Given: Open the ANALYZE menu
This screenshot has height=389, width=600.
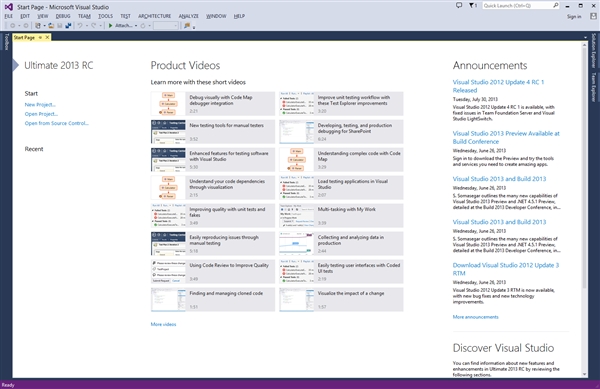Looking at the screenshot, I should (188, 16).
